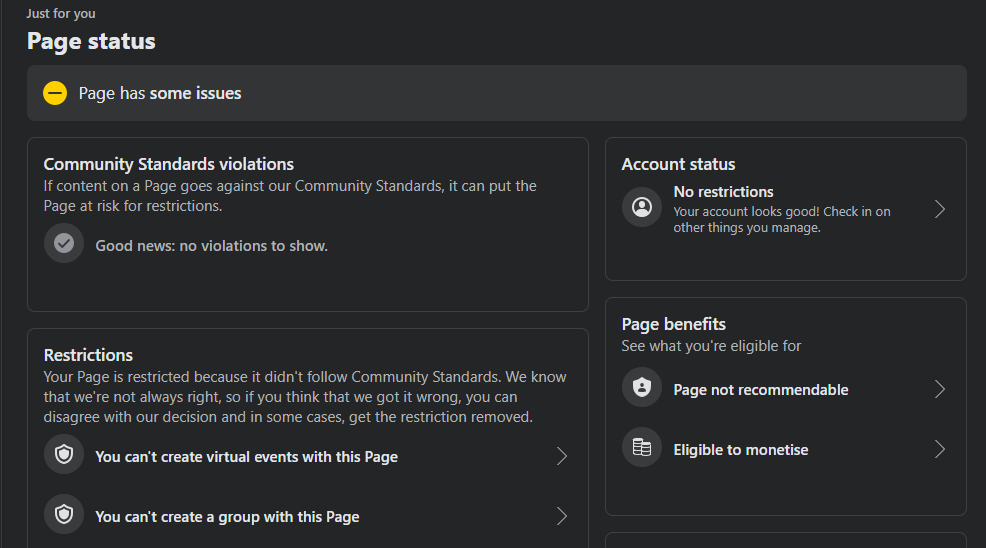This screenshot has height=548, width=986.
Task: Click the "Page has some issues" banner
Action: 496,93
